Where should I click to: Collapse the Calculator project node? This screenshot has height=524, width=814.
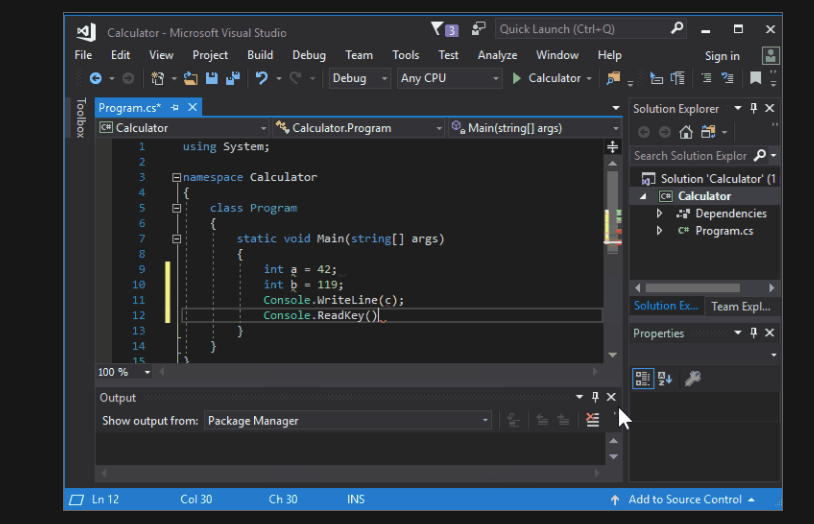[x=643, y=196]
